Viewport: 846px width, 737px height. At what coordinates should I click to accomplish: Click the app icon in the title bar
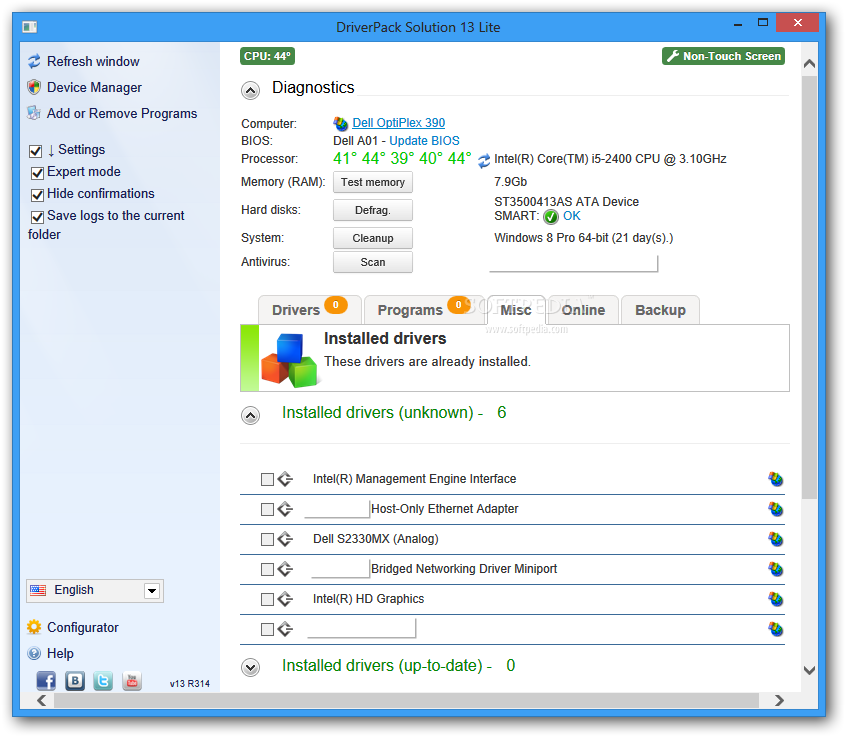point(30,27)
